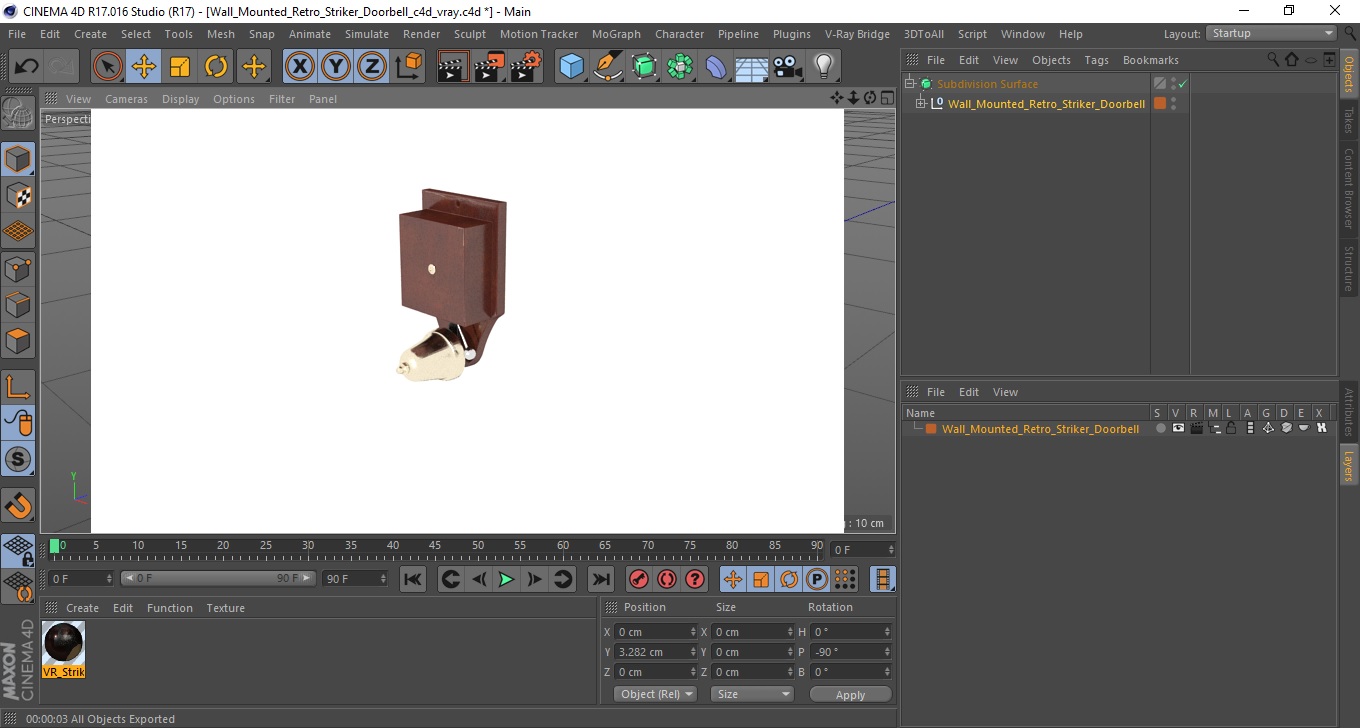Toggle the Z axis lock

point(372,67)
